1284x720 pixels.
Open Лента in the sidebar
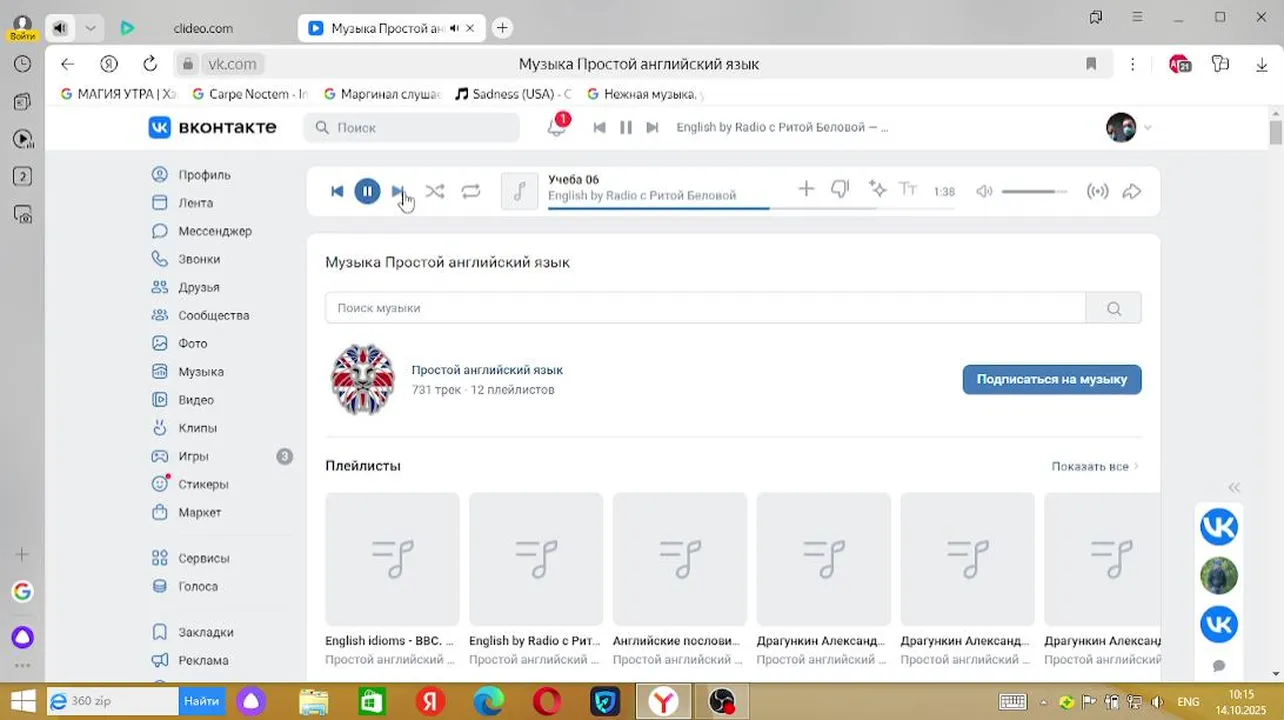193,202
